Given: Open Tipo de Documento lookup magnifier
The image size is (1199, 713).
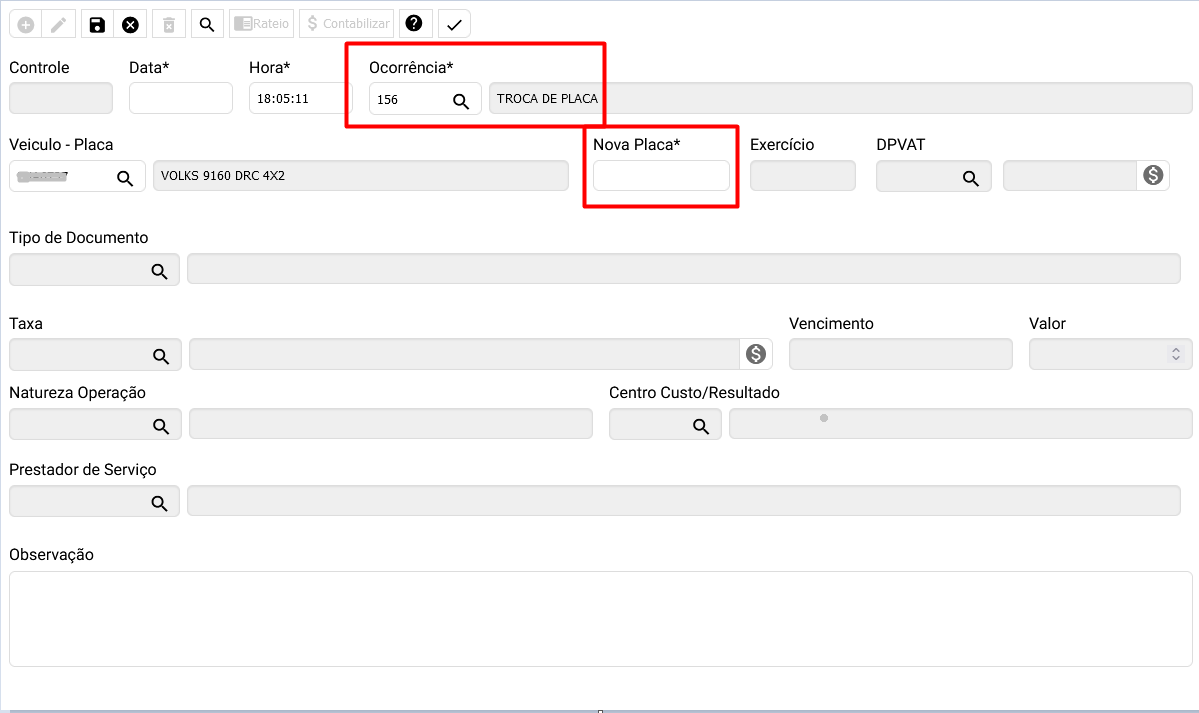Looking at the screenshot, I should pos(159,271).
